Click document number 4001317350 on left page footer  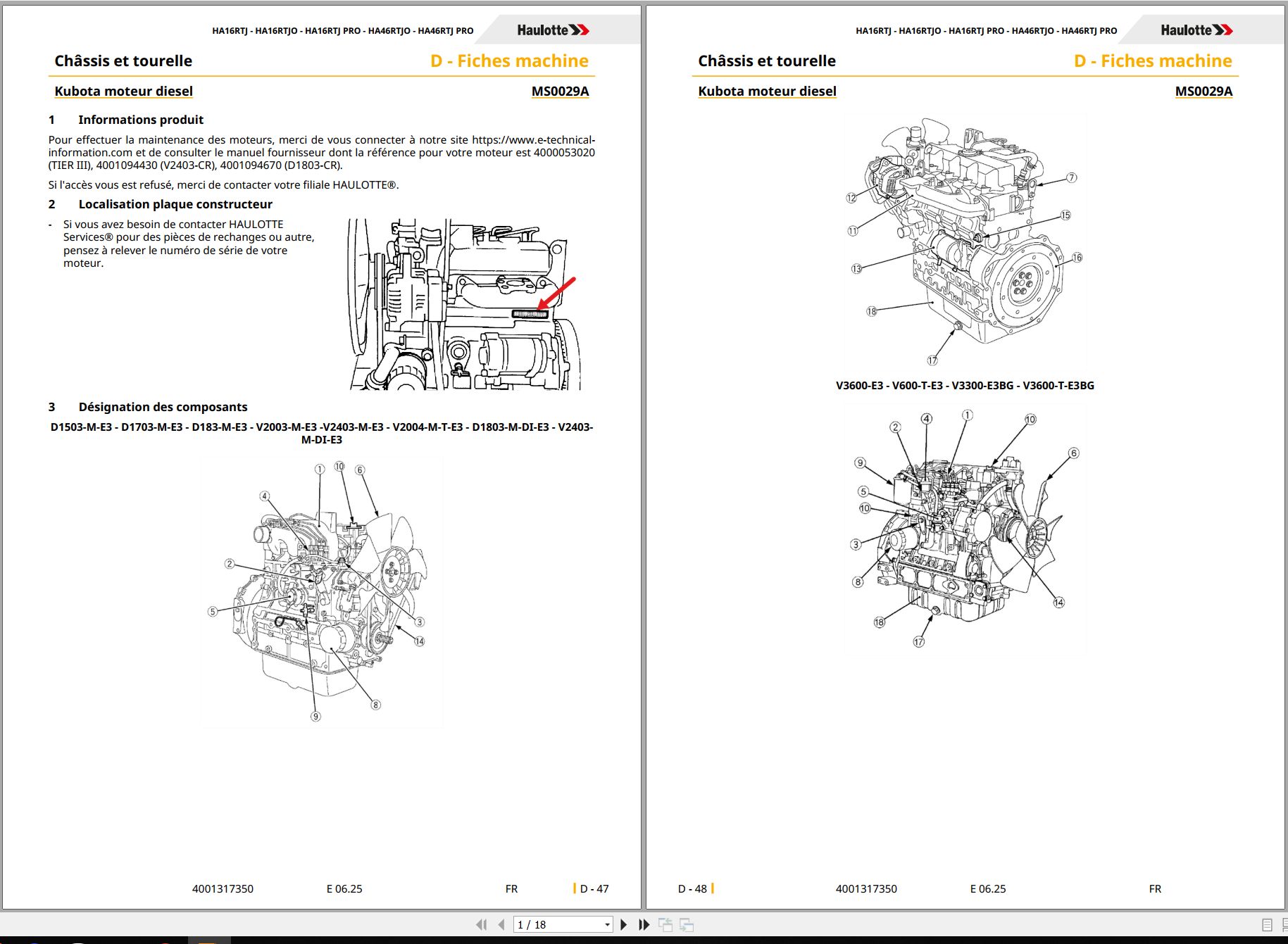click(x=223, y=888)
